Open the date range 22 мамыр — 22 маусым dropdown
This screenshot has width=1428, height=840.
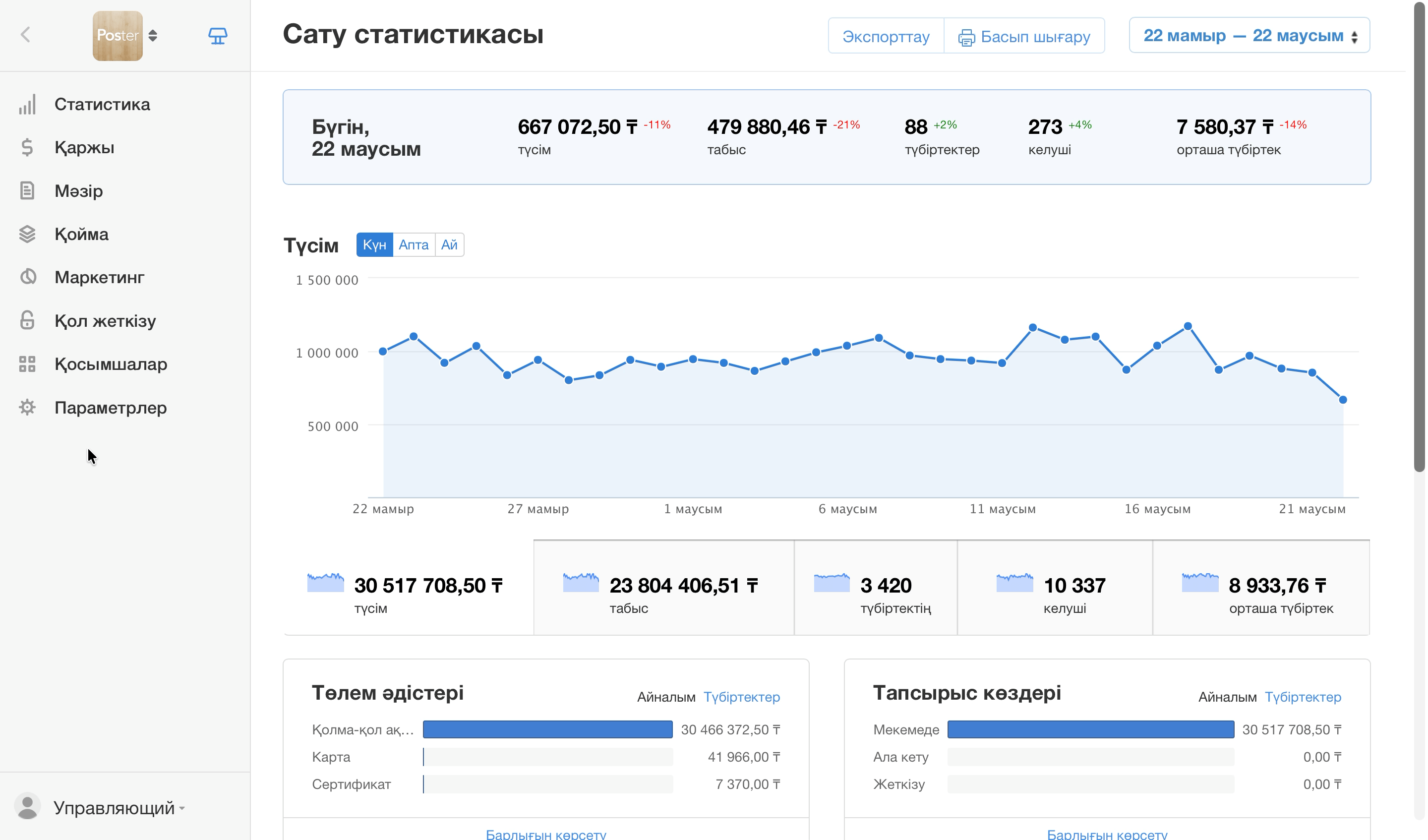point(1249,35)
